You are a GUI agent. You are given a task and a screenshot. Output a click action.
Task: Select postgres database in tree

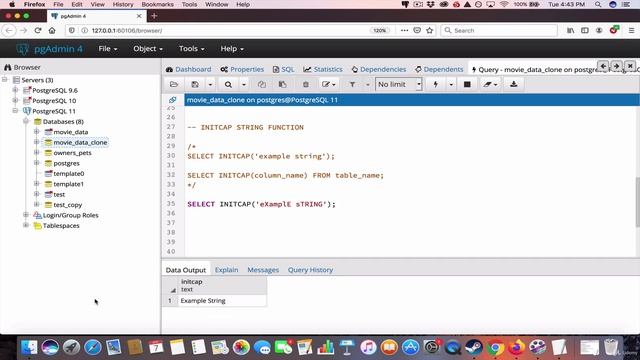66,163
